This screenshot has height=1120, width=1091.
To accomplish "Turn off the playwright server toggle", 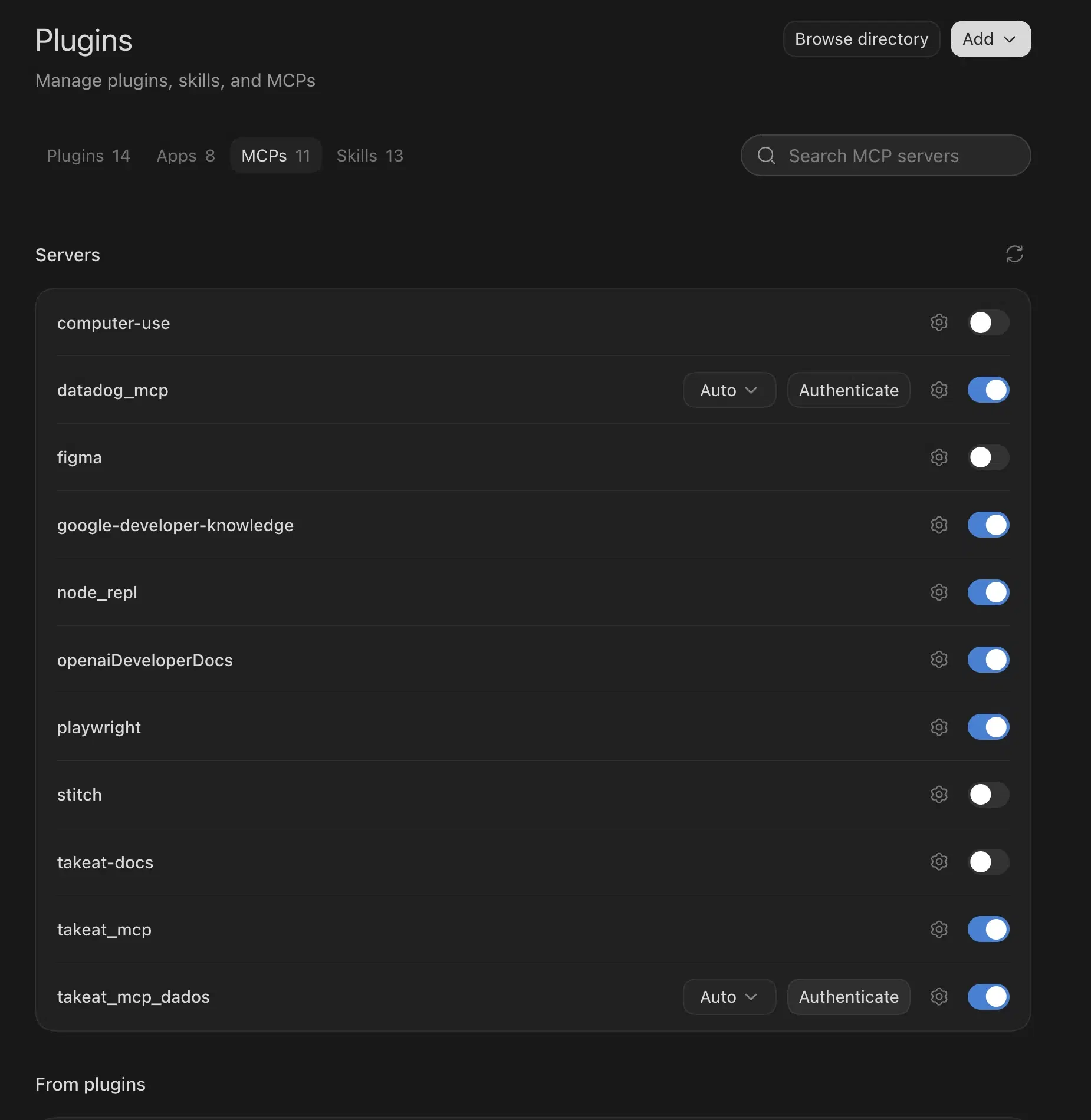I will pyautogui.click(x=988, y=727).
